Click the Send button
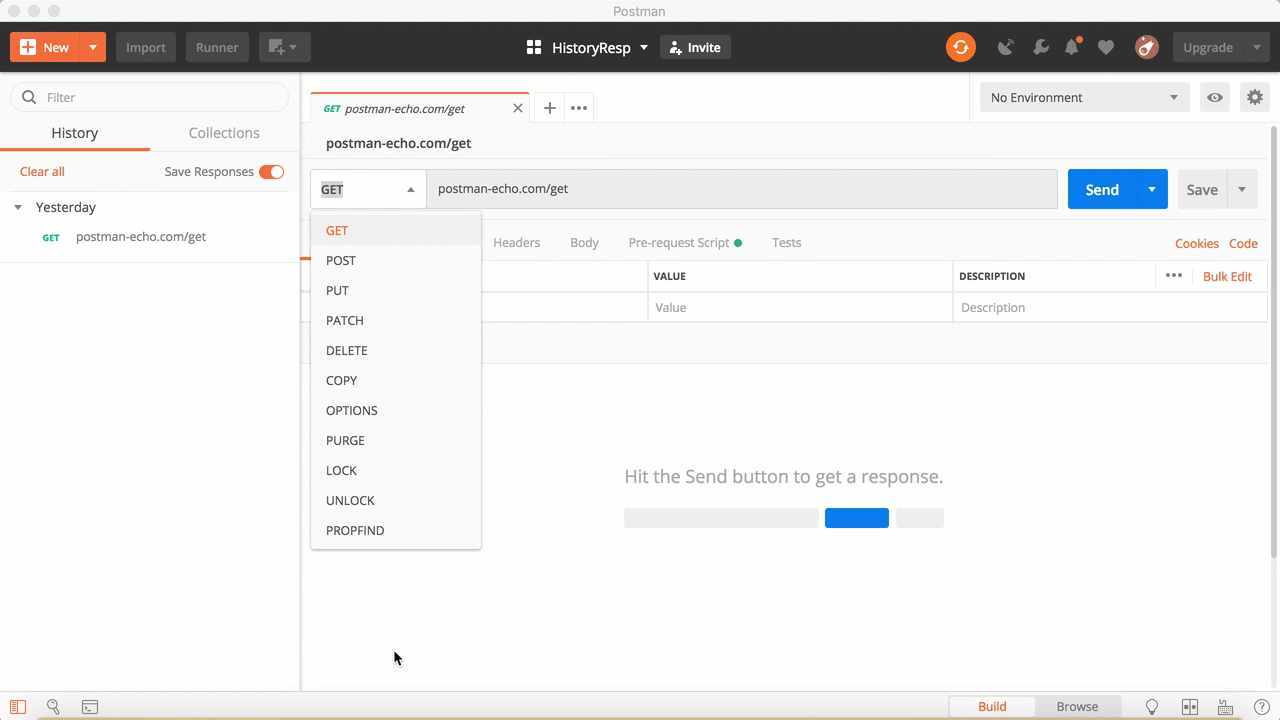This screenshot has height=720, width=1280. (1102, 189)
